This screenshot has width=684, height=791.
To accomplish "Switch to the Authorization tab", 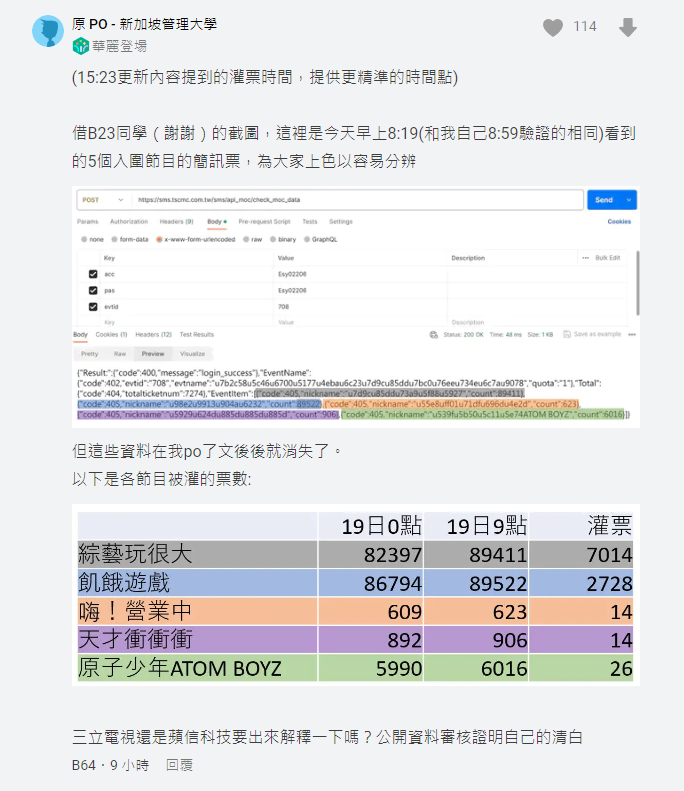I will point(129,221).
